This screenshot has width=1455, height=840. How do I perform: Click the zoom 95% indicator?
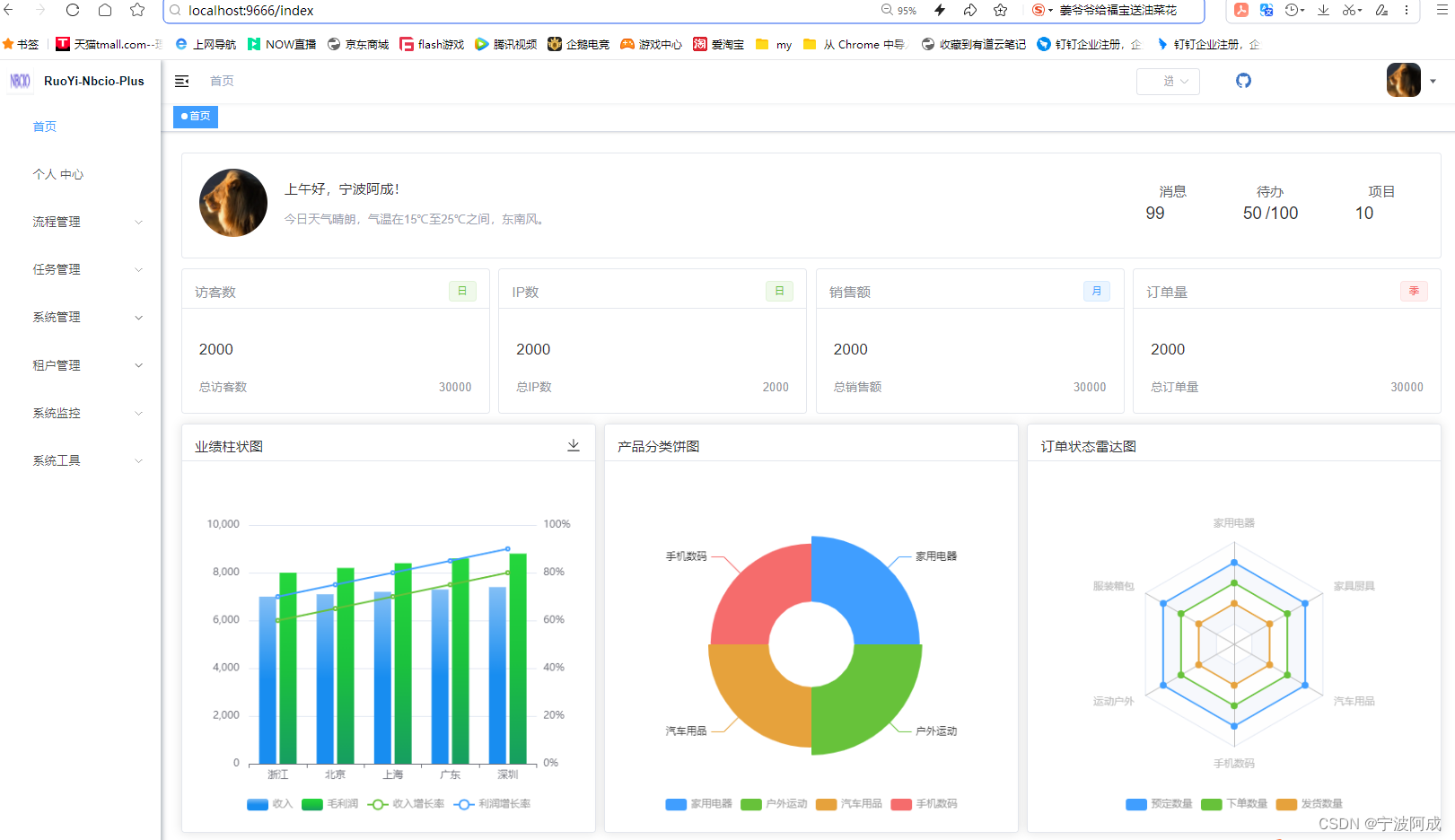point(898,10)
